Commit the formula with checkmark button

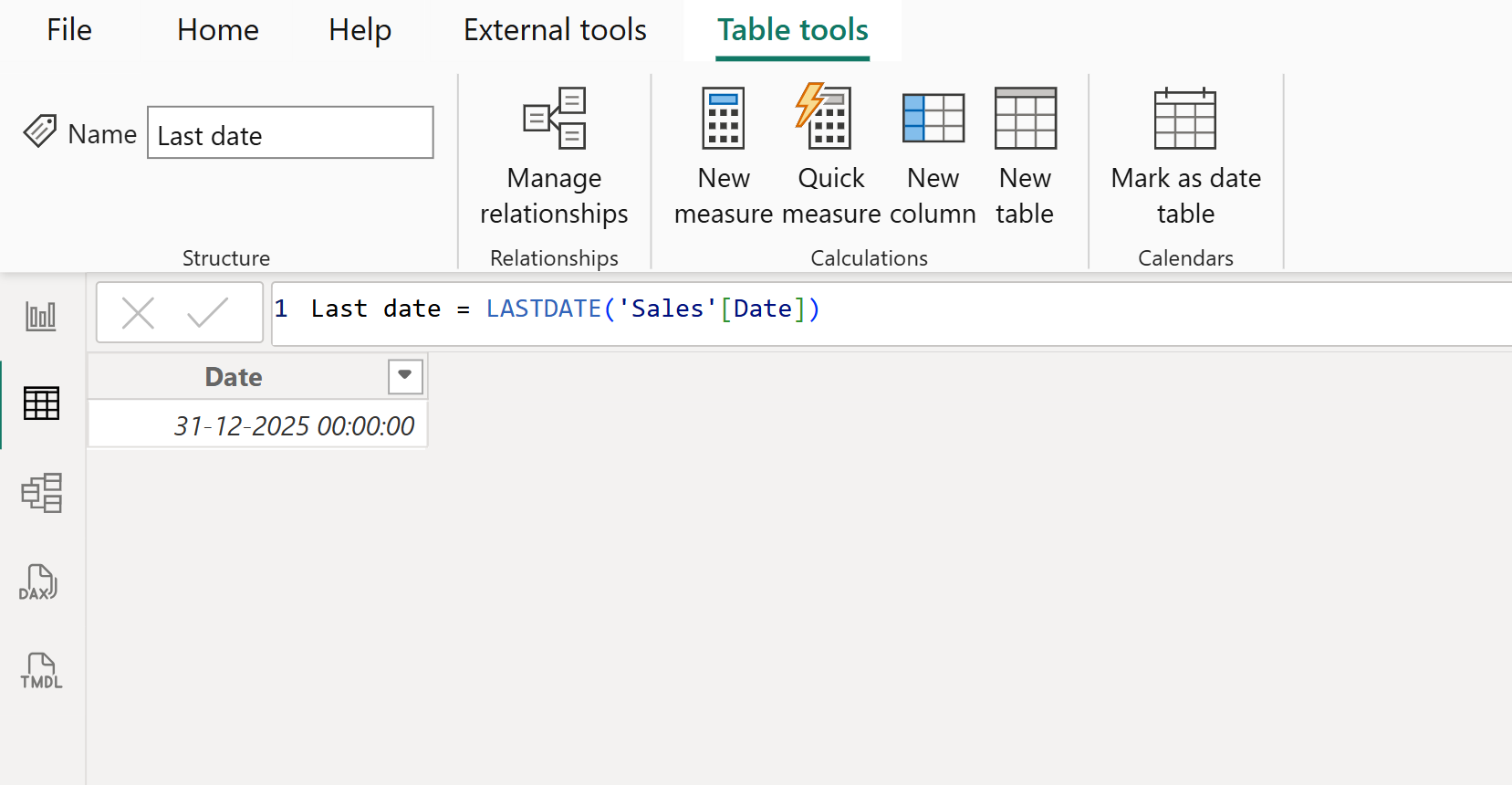(x=207, y=313)
